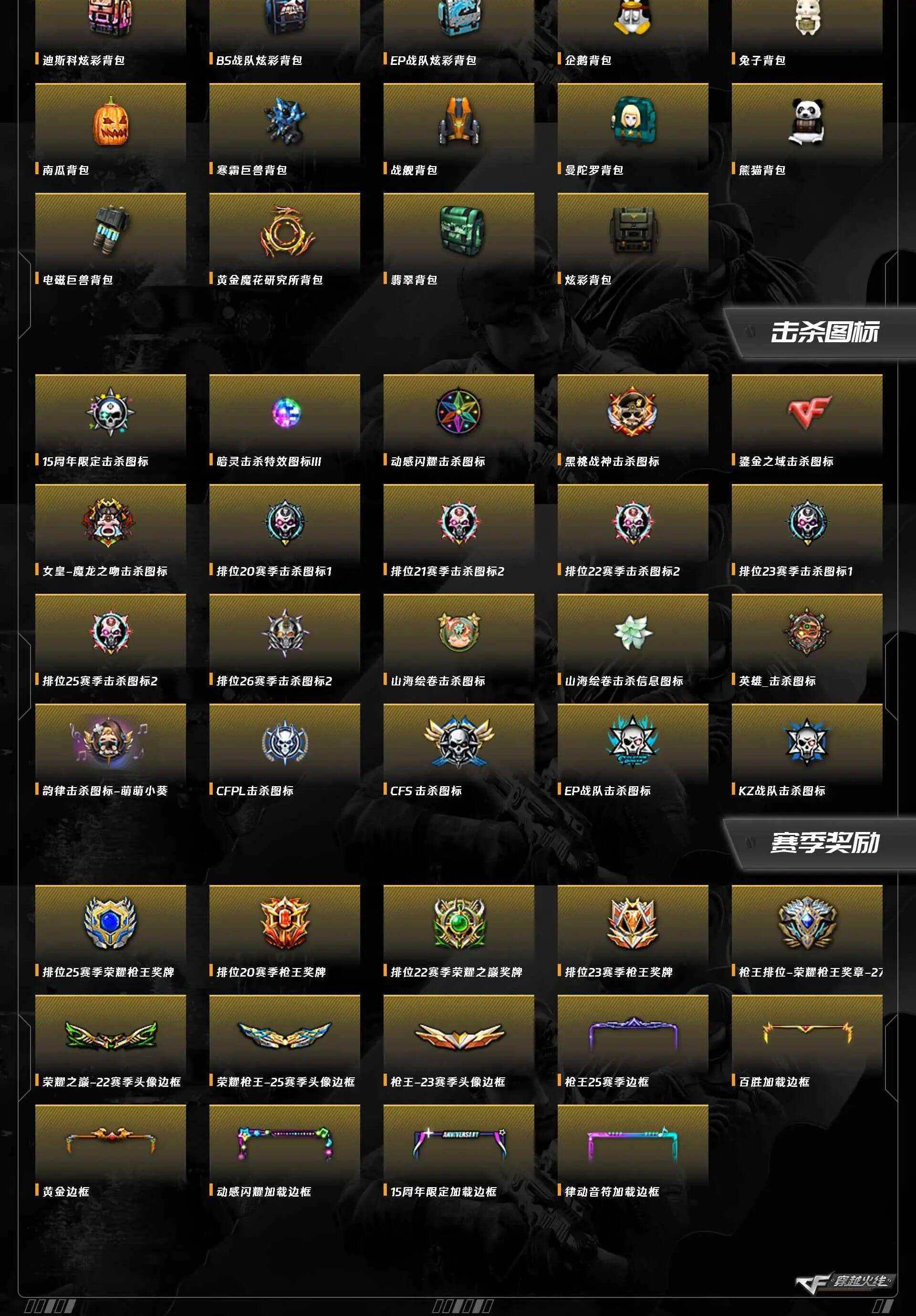Select the 山海绘卷击杀信息图标 white flower icon
Screen dimensions: 916x1316
633,632
